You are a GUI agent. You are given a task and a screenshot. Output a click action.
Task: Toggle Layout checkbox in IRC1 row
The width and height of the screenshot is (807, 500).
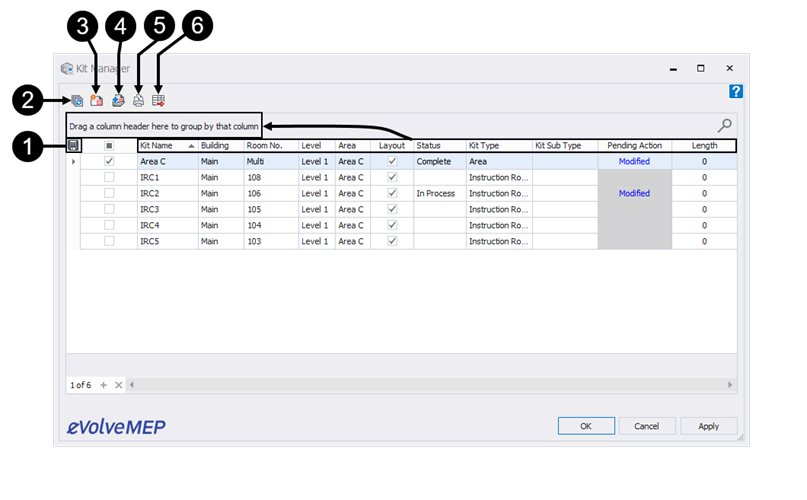(392, 177)
